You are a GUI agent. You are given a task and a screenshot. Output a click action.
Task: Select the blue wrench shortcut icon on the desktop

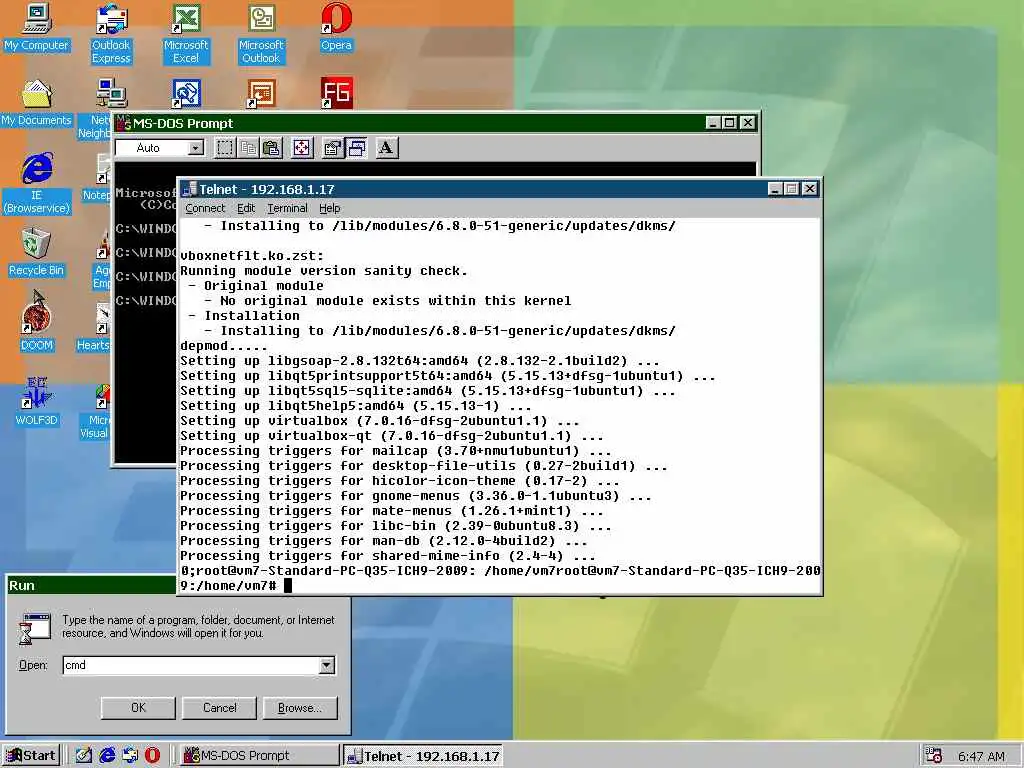[186, 93]
